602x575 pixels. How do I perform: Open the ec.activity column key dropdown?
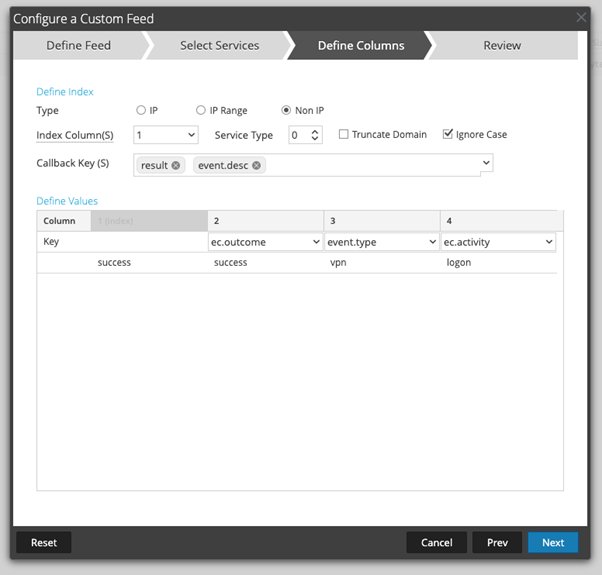(x=498, y=242)
